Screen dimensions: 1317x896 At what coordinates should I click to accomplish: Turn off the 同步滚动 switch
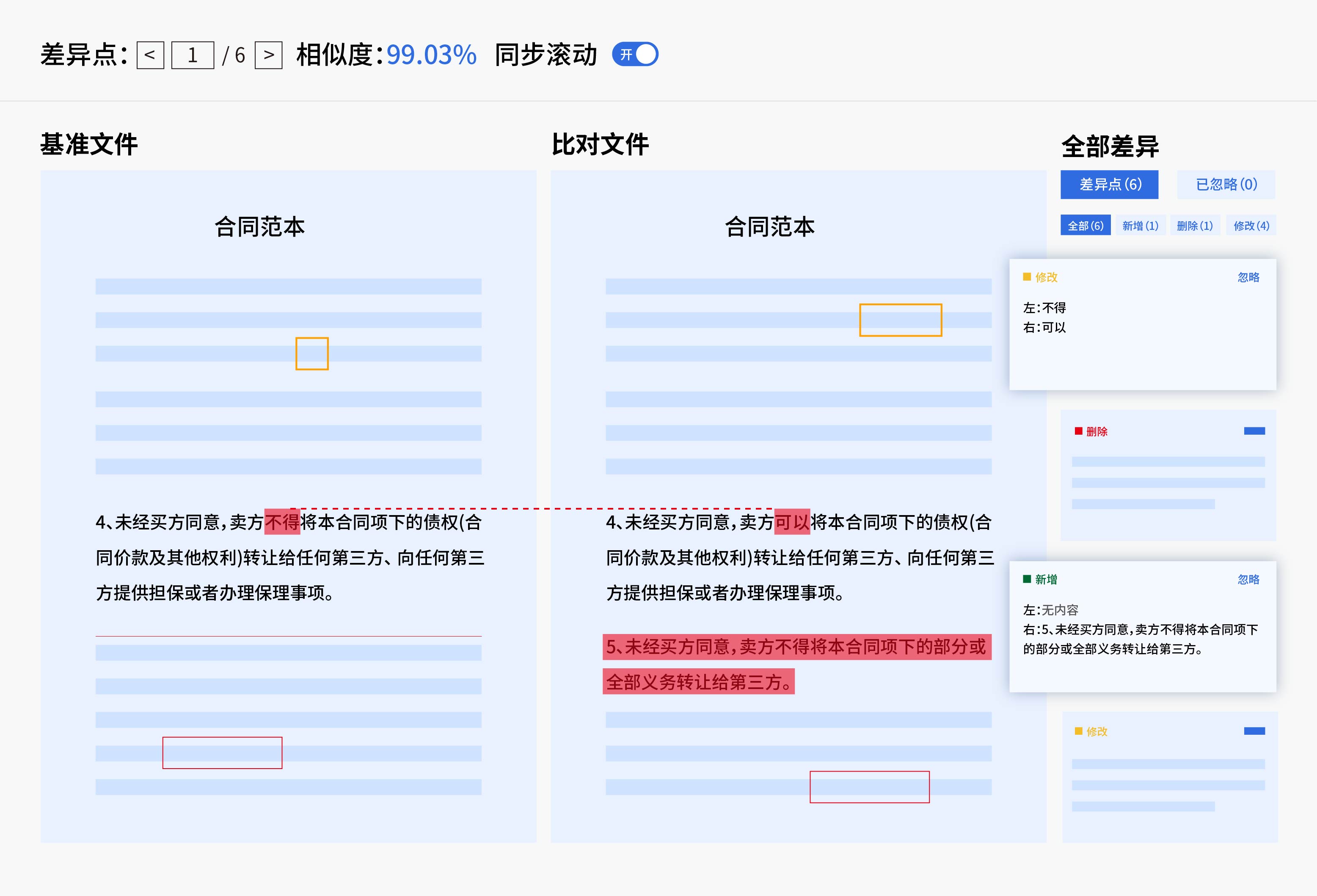(x=635, y=55)
